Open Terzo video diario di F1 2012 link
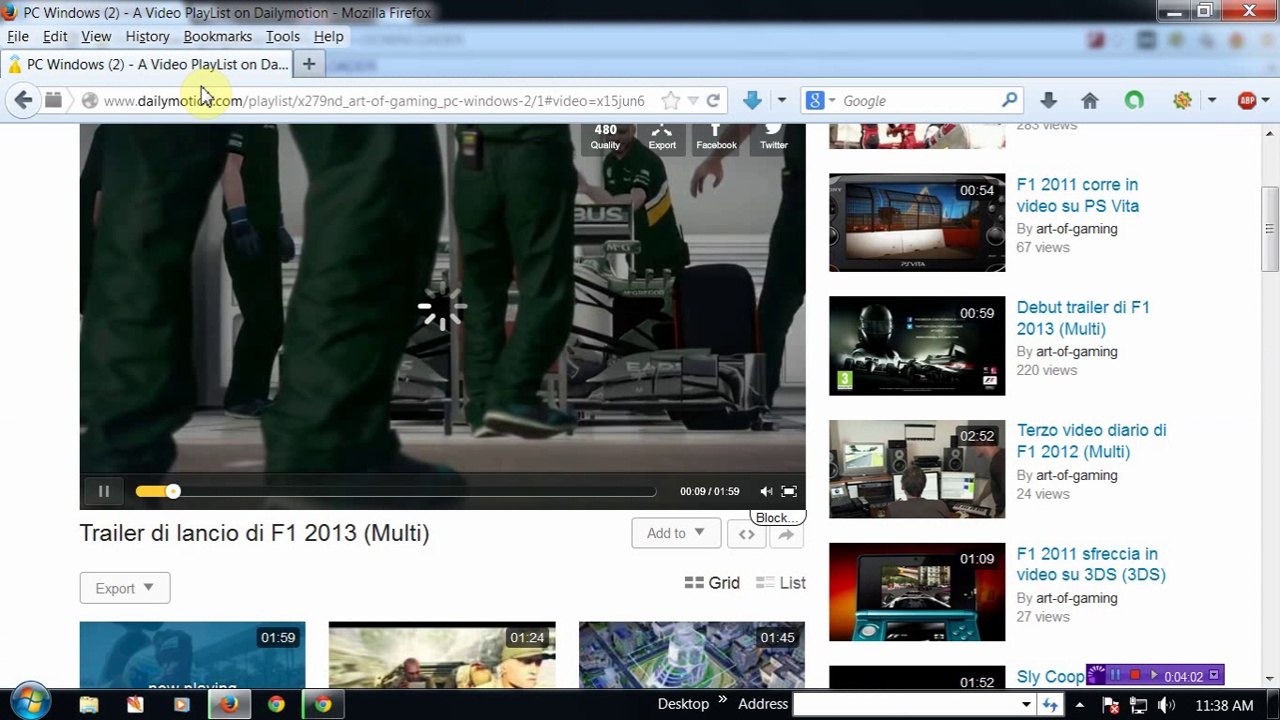The width and height of the screenshot is (1280, 720). (x=1091, y=441)
